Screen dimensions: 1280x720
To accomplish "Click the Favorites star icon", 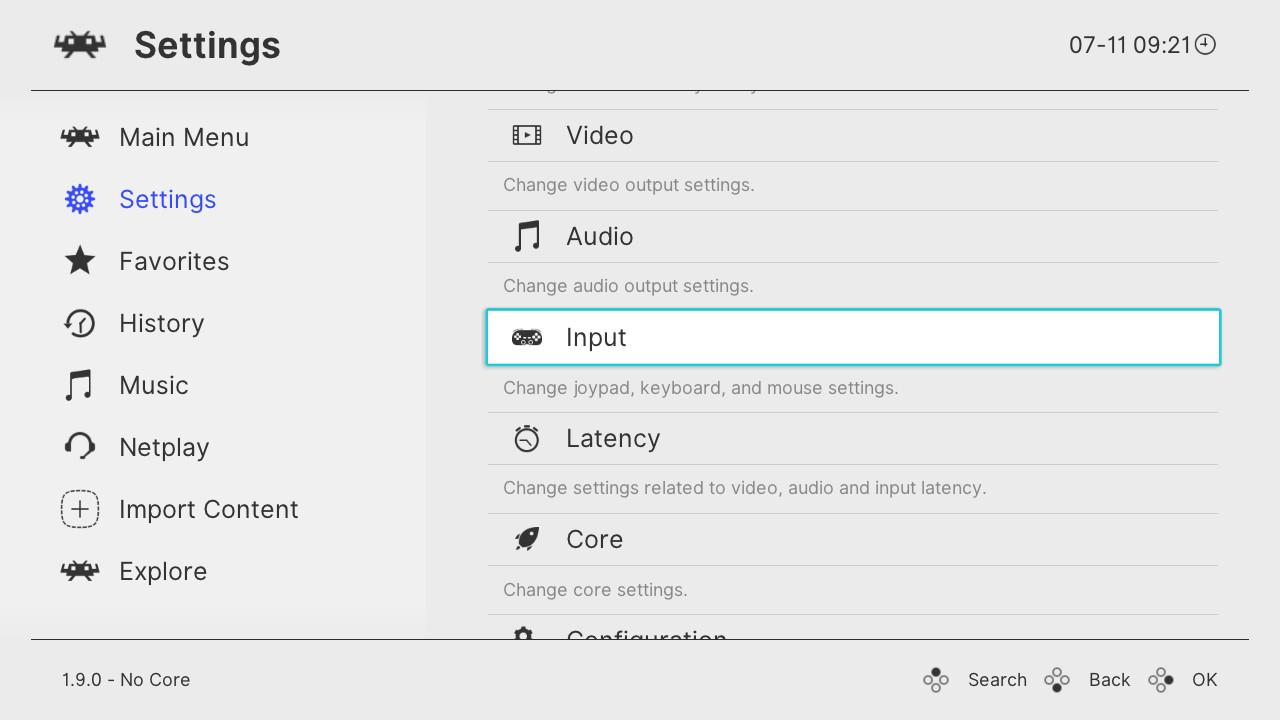I will [80, 261].
